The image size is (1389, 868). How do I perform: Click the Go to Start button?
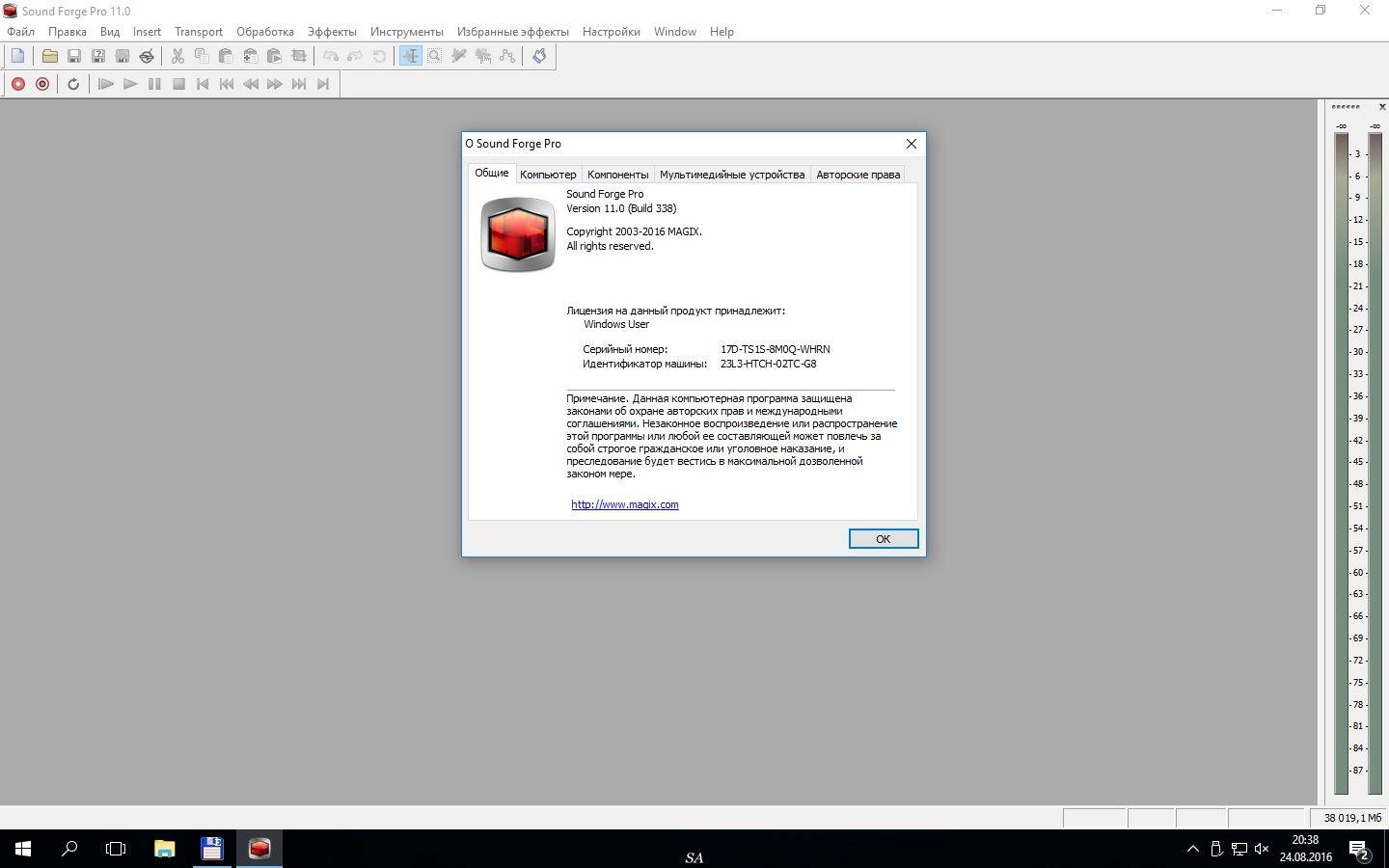click(203, 84)
